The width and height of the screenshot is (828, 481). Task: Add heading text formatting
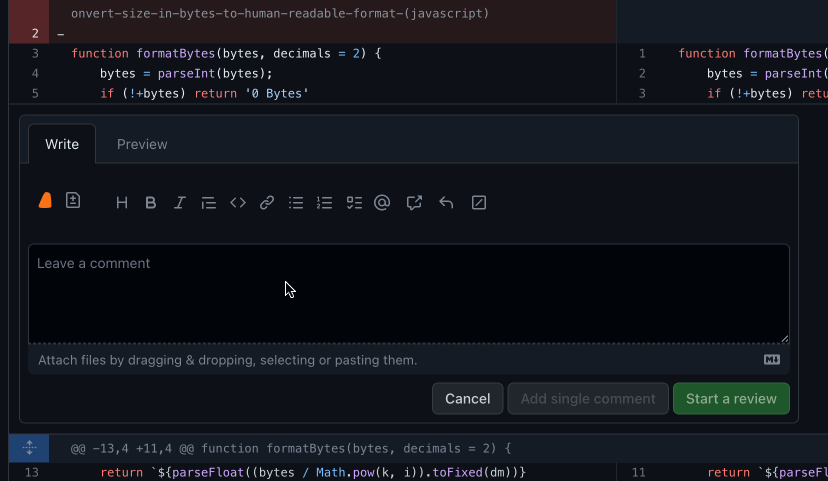pos(122,203)
